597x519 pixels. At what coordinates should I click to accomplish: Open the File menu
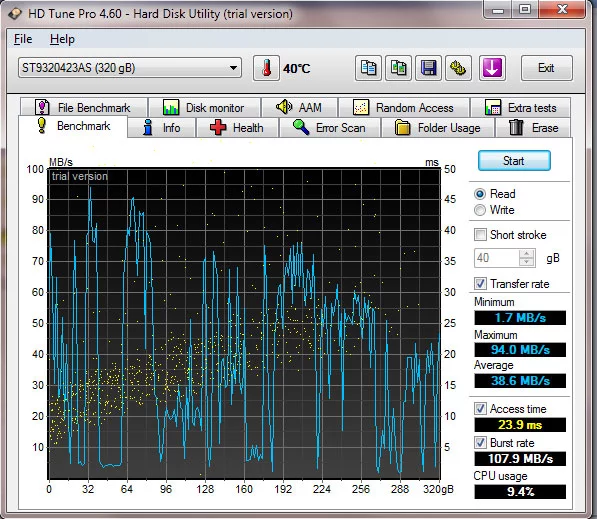[23, 39]
